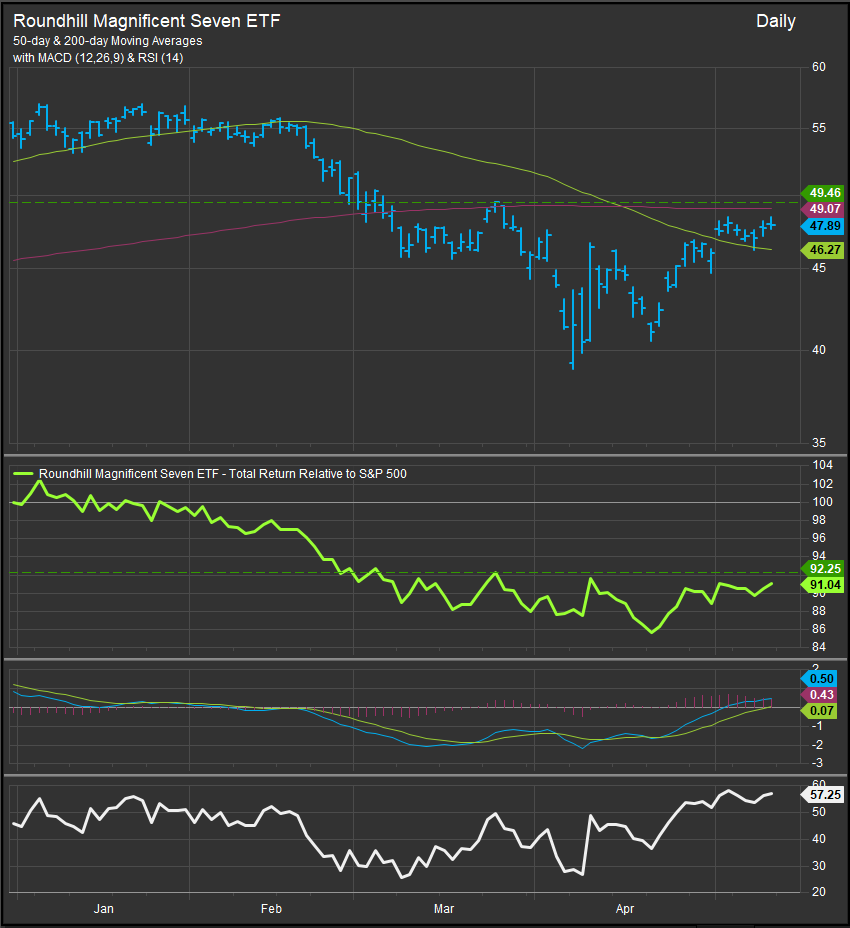Click the 35 label on the price axis
This screenshot has width=850, height=928.
(x=819, y=443)
